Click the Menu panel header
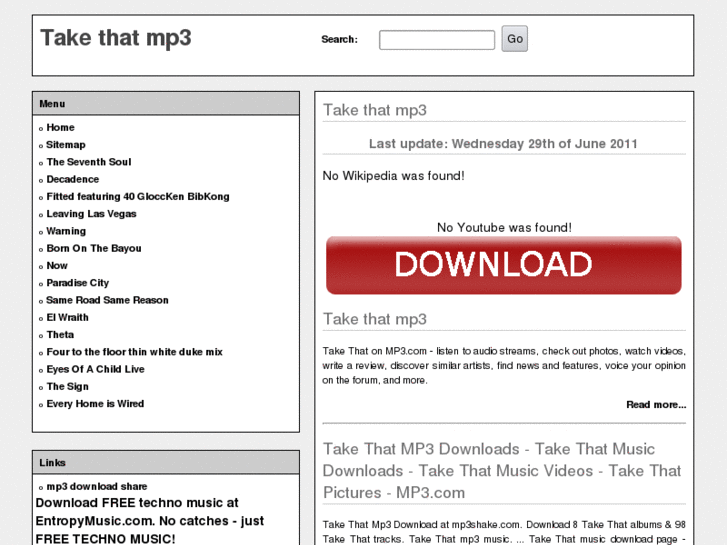Viewport: 727px width, 545px height. tap(166, 103)
